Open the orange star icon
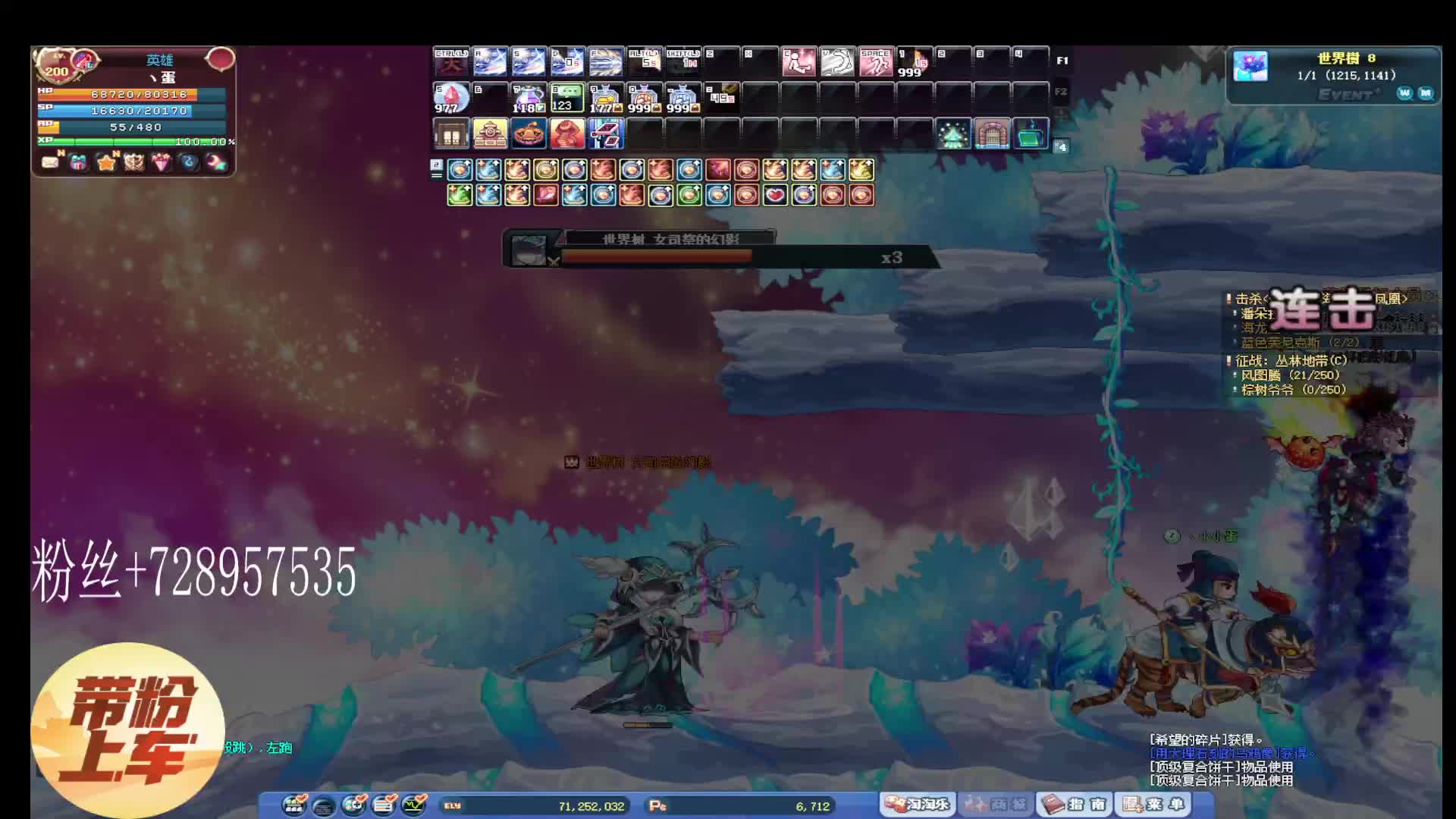Viewport: 1456px width, 819px height. [x=106, y=162]
